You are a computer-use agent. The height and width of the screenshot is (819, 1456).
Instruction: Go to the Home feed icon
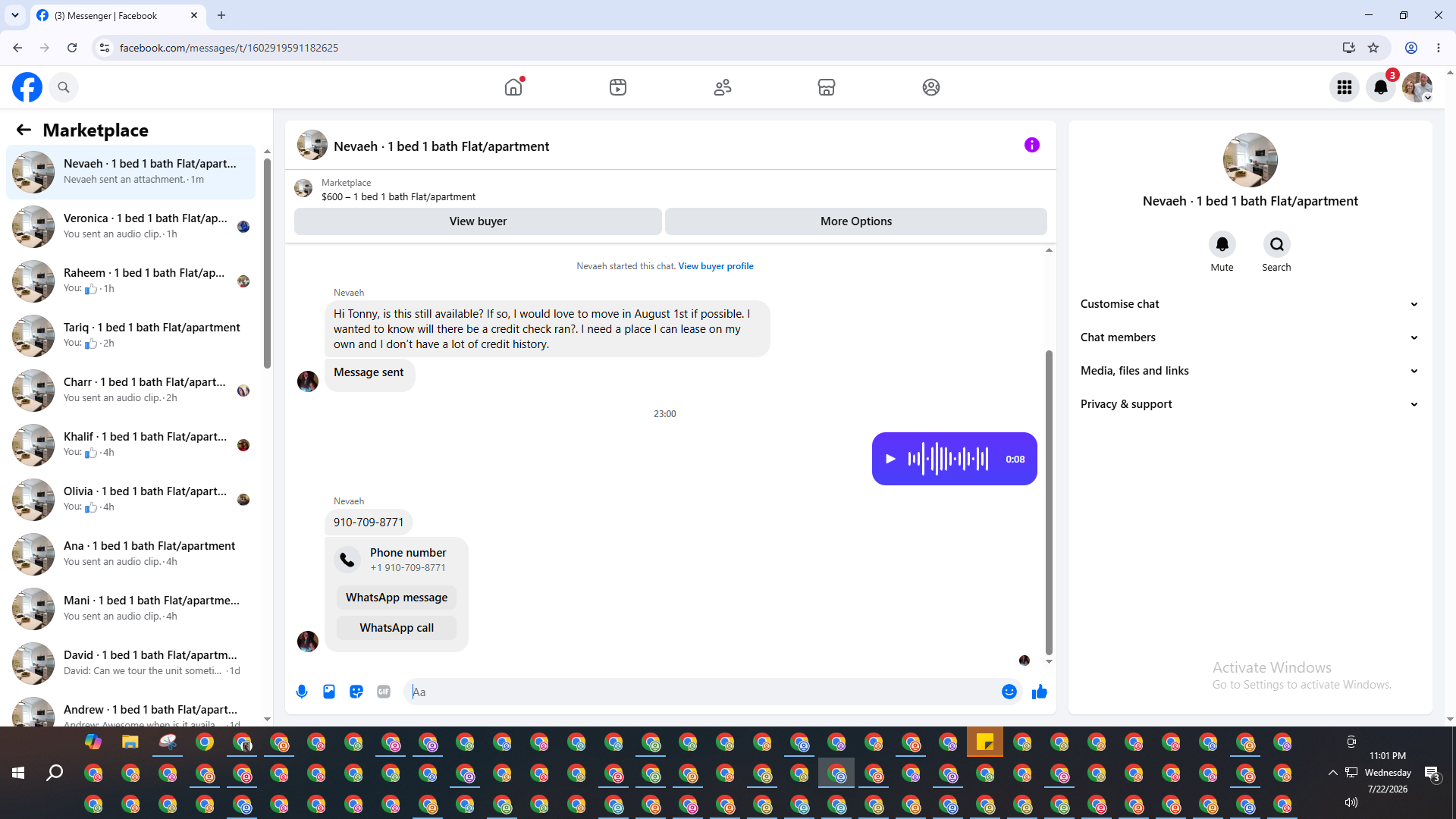pos(513,87)
